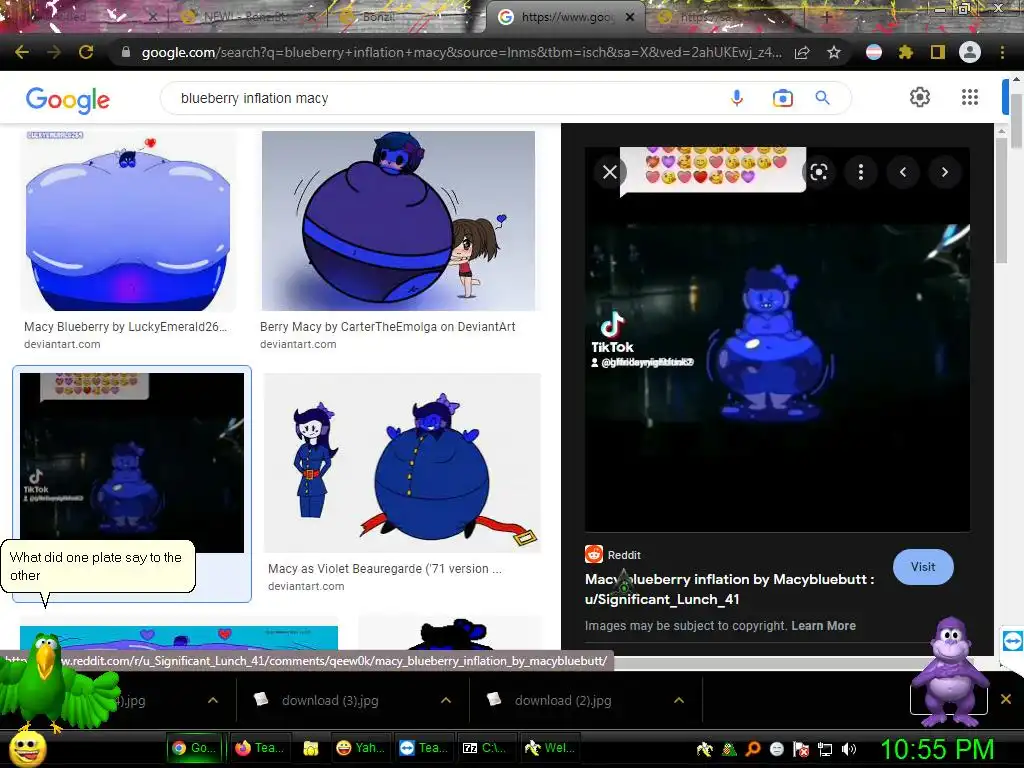
Task: Start voice search with the microphone icon
Action: [x=737, y=98]
